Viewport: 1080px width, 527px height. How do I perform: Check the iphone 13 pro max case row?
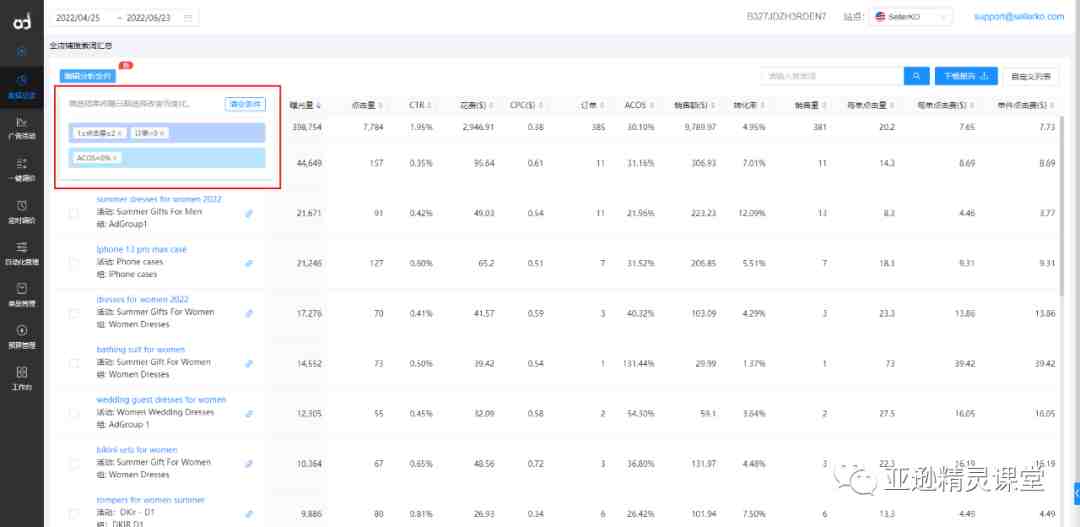(74, 263)
